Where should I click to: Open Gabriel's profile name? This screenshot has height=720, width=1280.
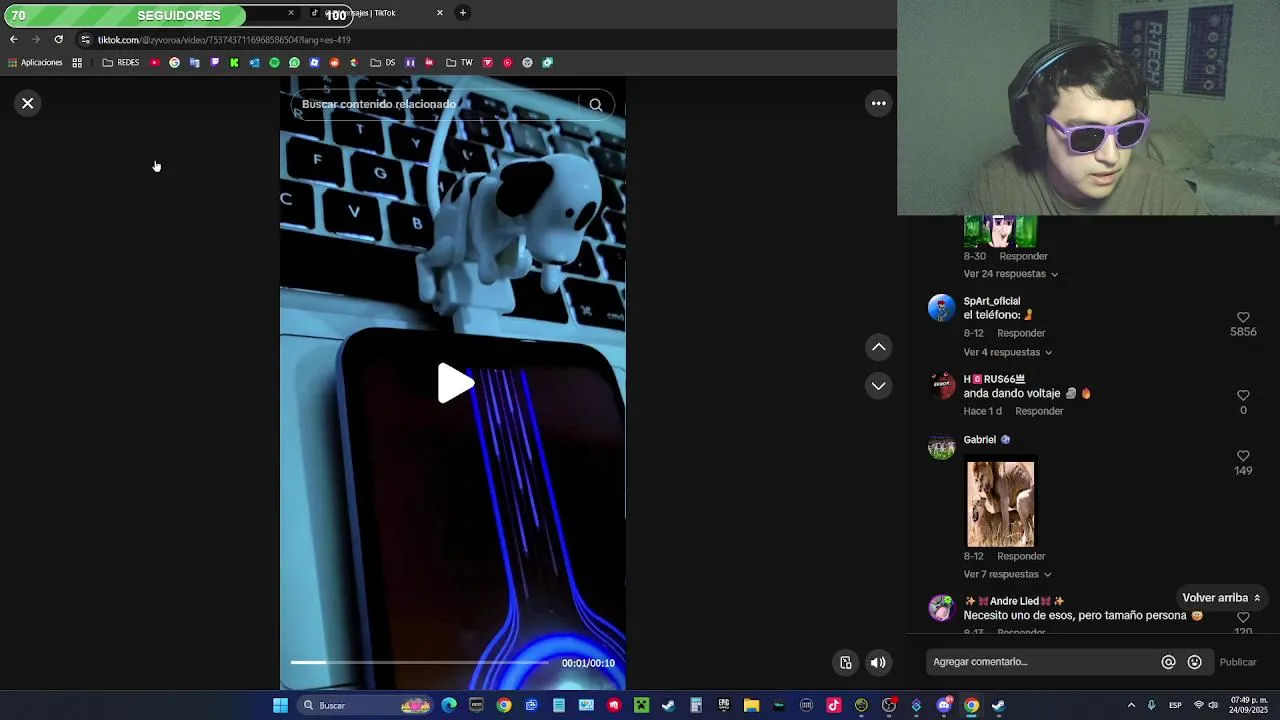980,440
